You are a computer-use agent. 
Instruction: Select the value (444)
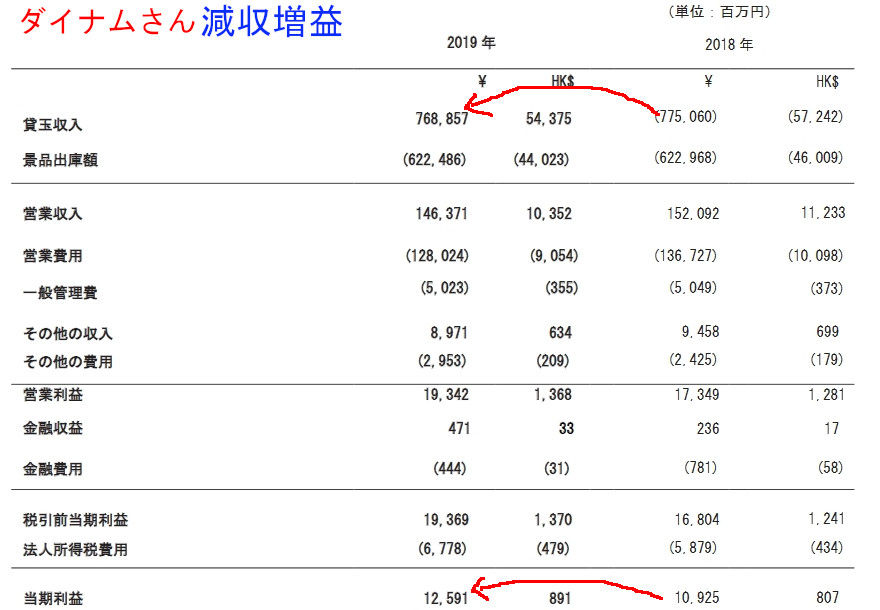(x=450, y=468)
